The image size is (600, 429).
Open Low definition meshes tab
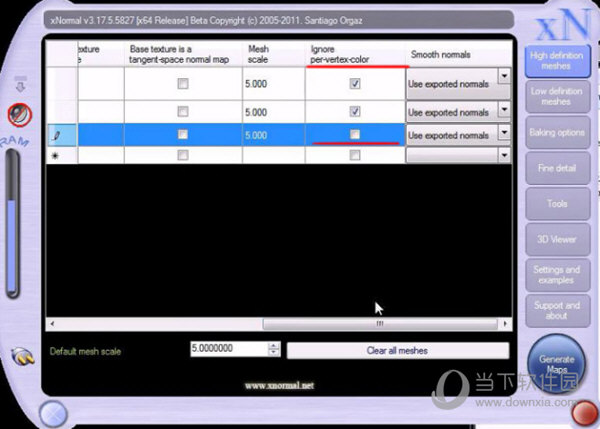point(557,96)
